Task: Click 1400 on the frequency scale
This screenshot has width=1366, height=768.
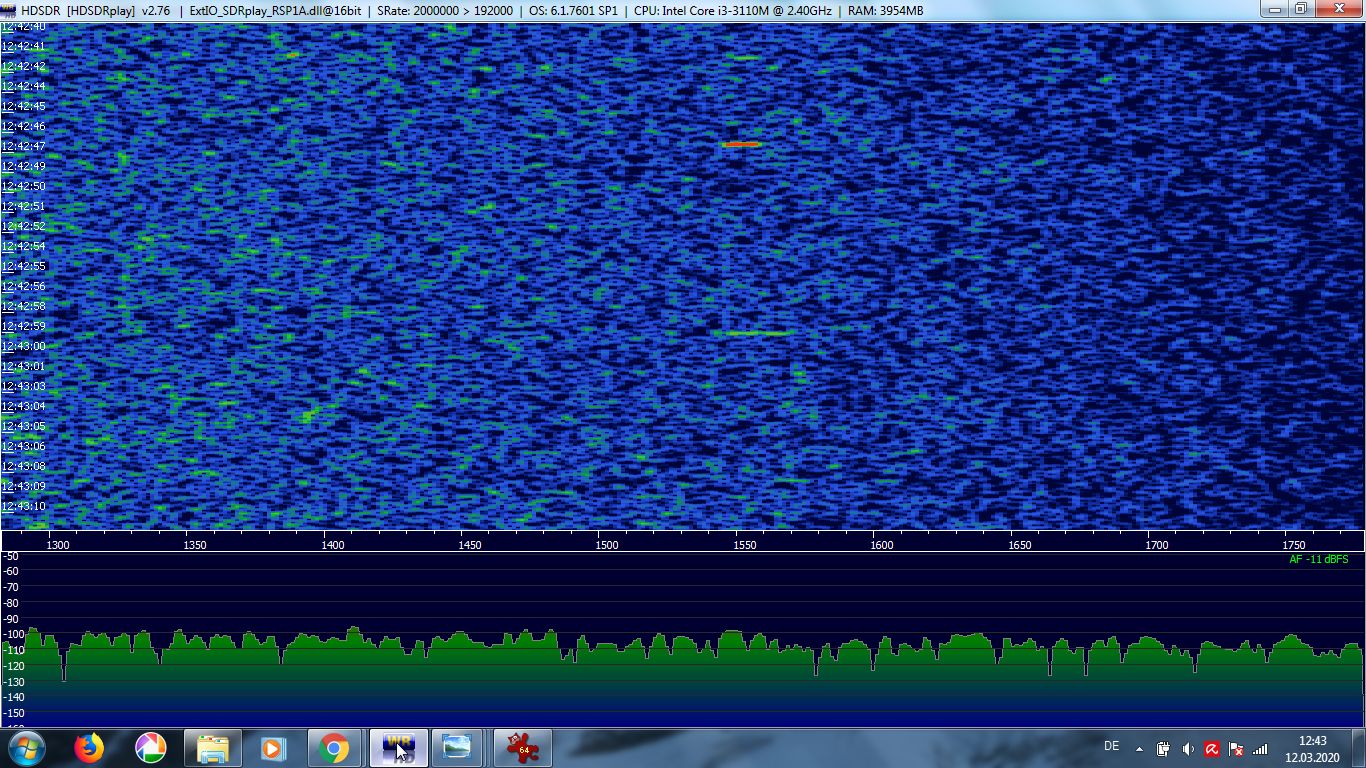Action: coord(333,545)
